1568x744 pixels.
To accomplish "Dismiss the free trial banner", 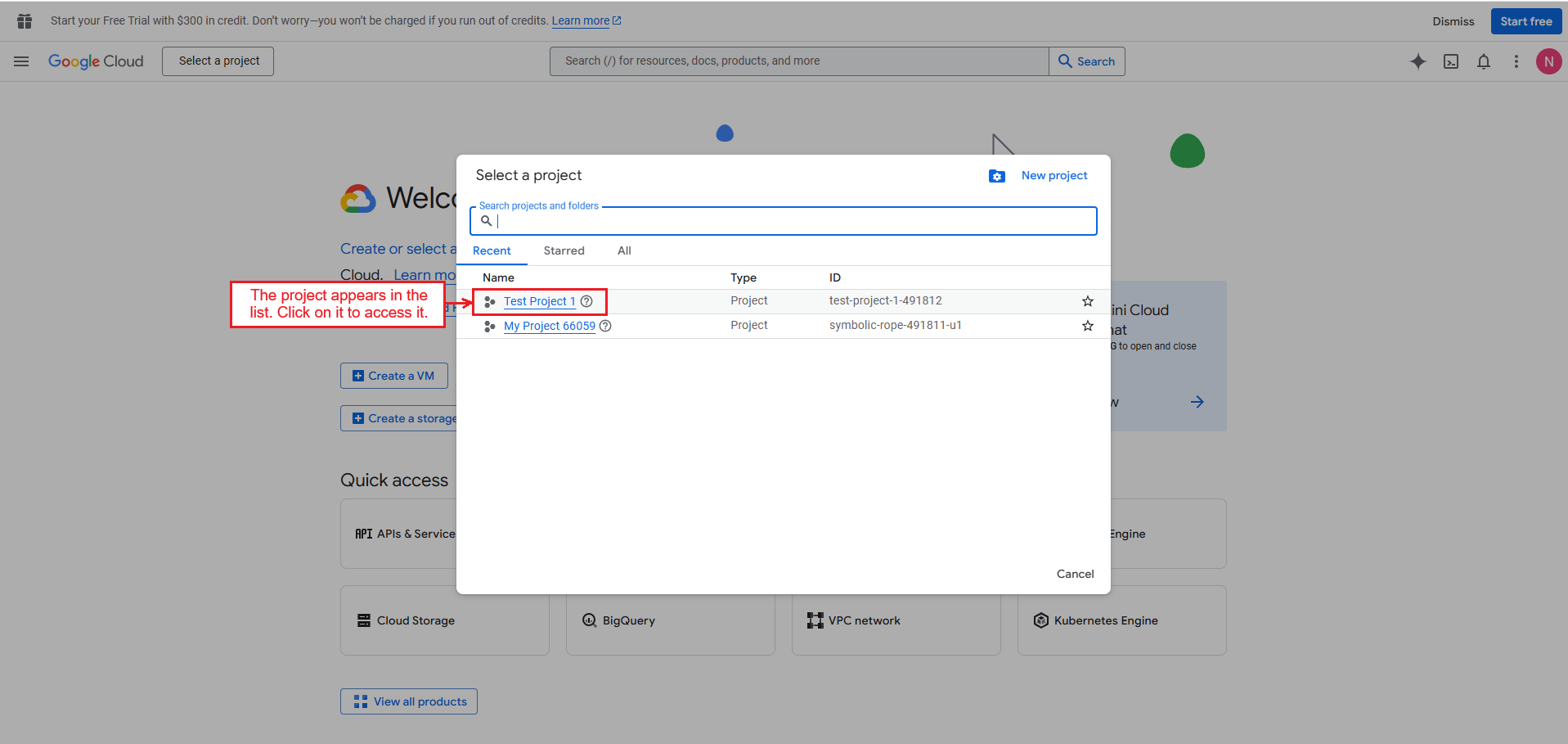I will (1453, 21).
